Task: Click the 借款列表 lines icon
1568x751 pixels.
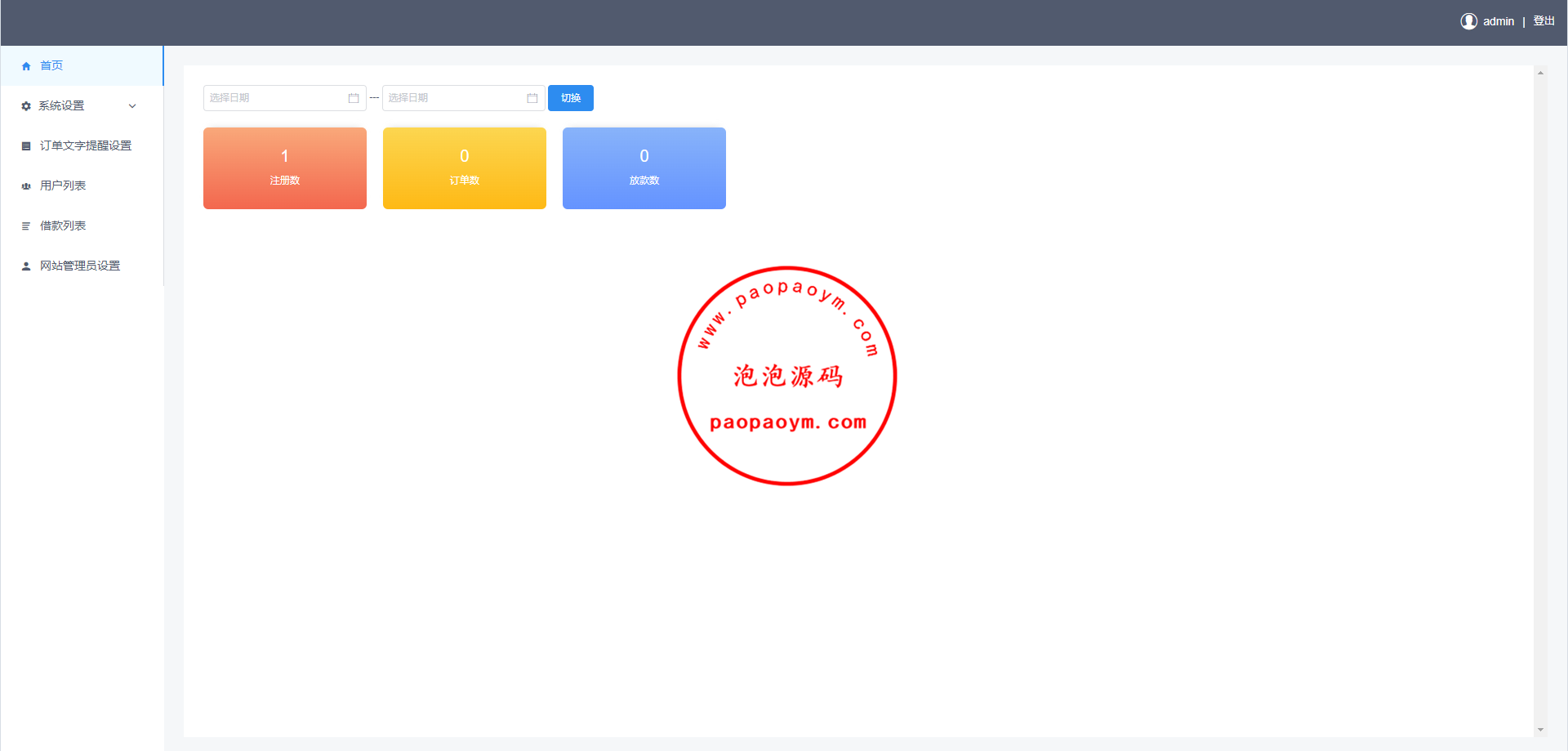Action: (x=26, y=226)
